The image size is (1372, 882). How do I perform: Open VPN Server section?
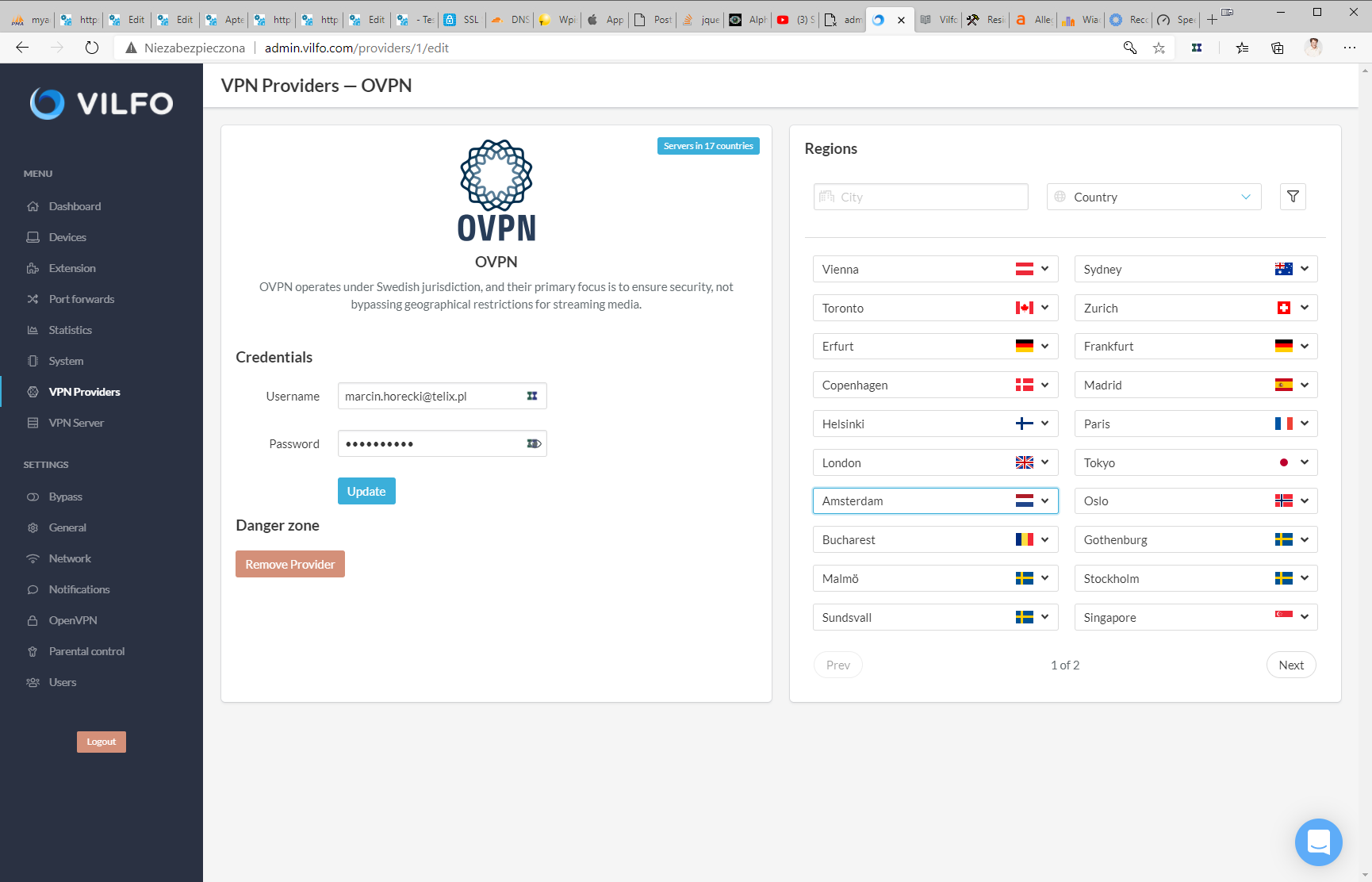click(x=76, y=423)
